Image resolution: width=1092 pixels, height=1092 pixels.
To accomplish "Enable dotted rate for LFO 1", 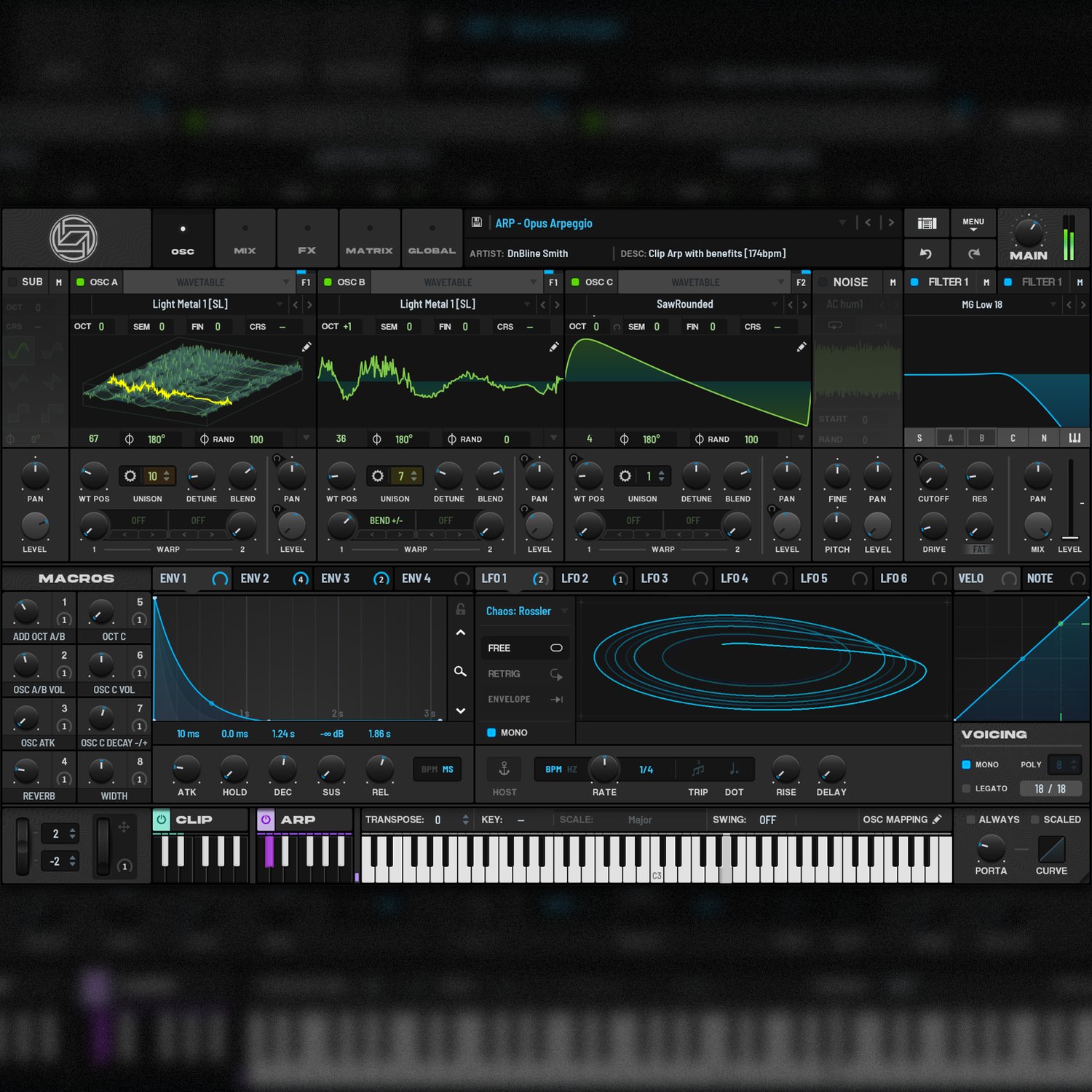I will (734, 769).
